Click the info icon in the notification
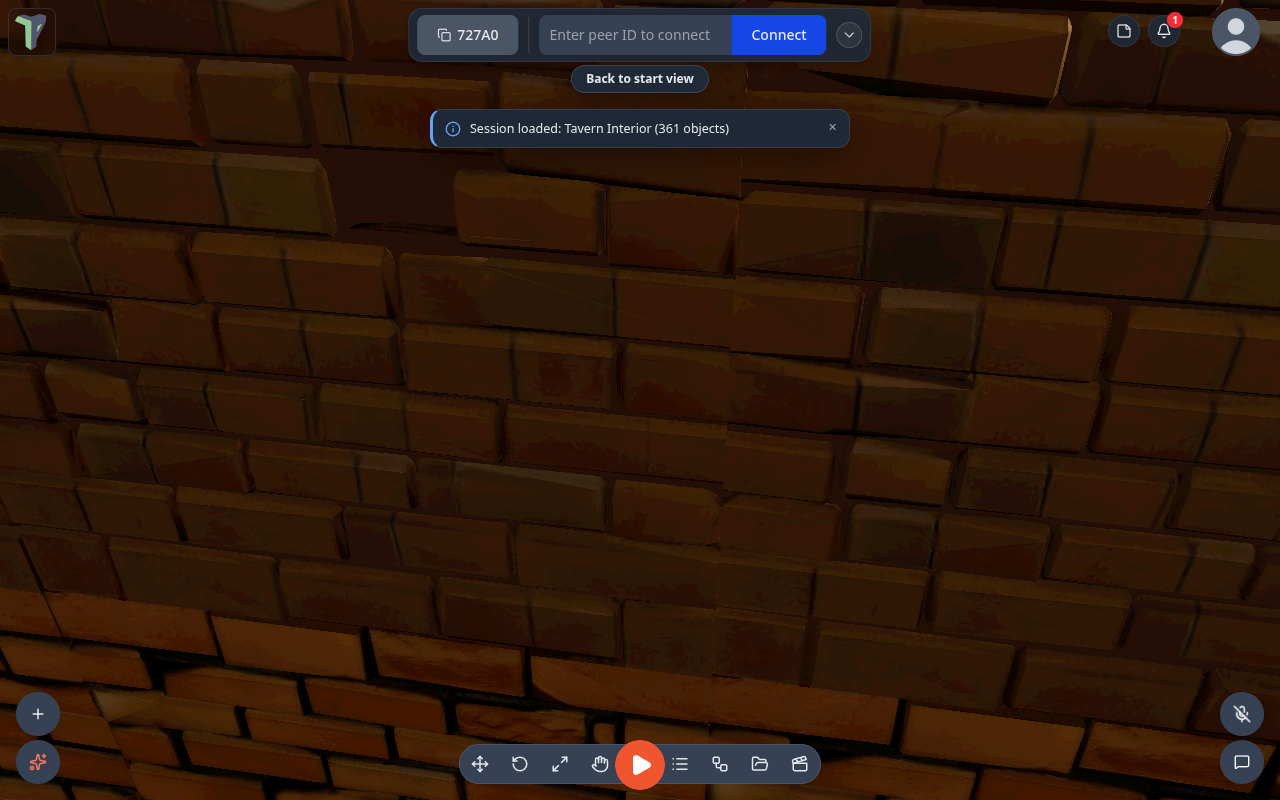 pos(453,129)
